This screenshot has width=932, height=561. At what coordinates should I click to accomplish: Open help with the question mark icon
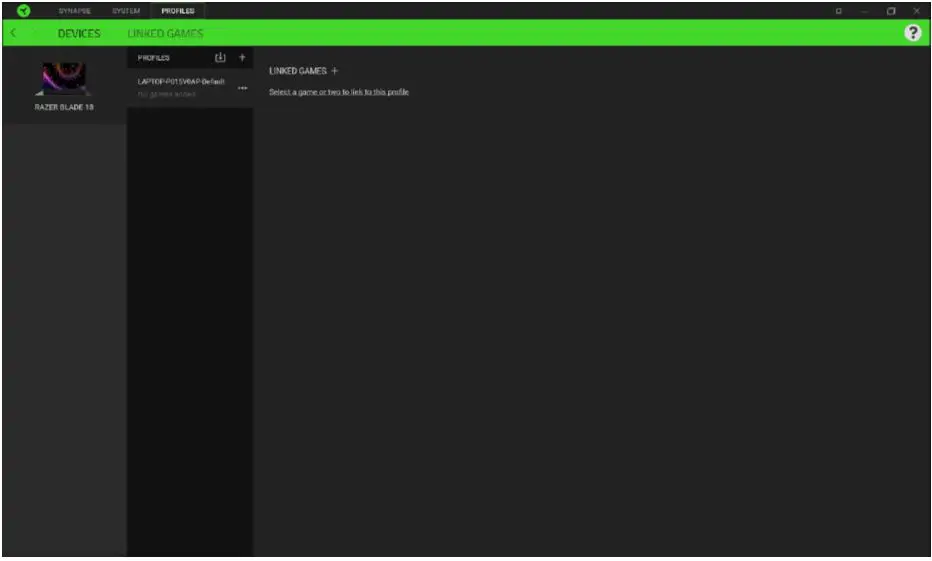pyautogui.click(x=912, y=33)
